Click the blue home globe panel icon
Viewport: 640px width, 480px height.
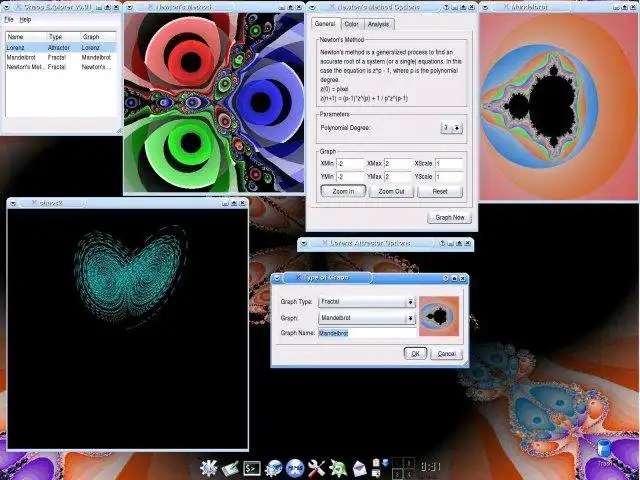point(295,468)
